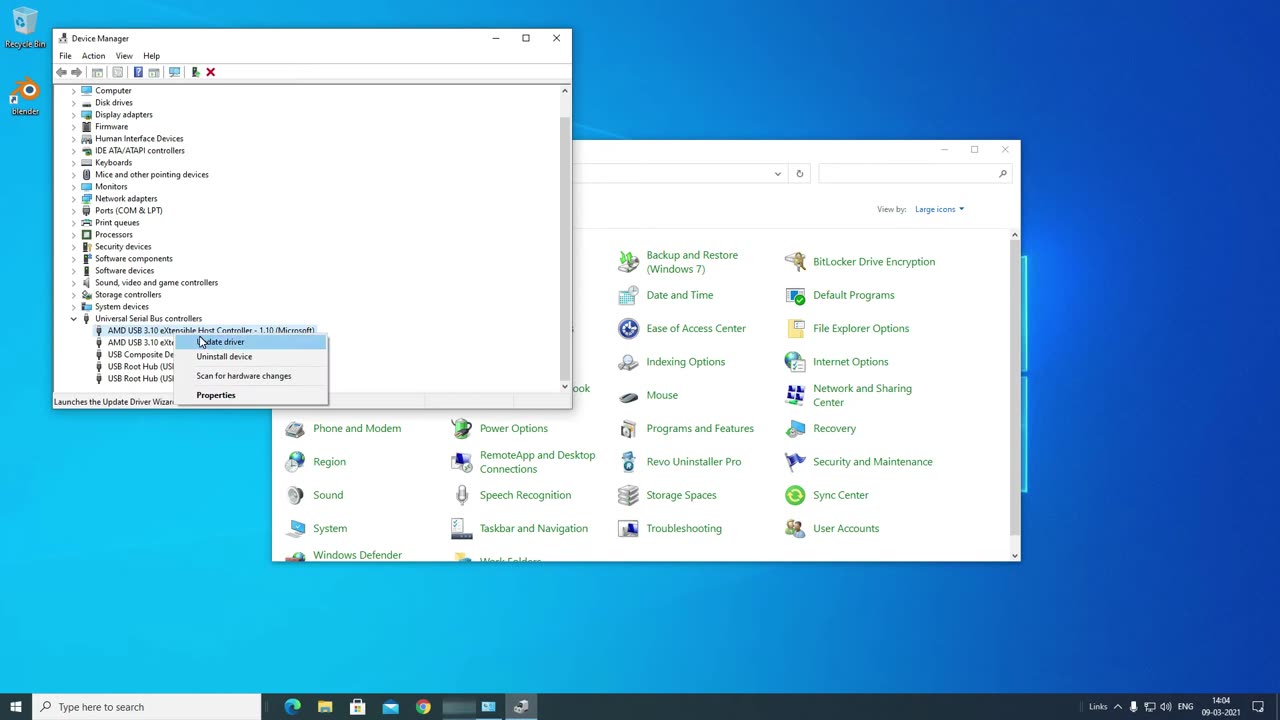Click the User Accounts icon
The width and height of the screenshot is (1280, 720).
tap(795, 528)
